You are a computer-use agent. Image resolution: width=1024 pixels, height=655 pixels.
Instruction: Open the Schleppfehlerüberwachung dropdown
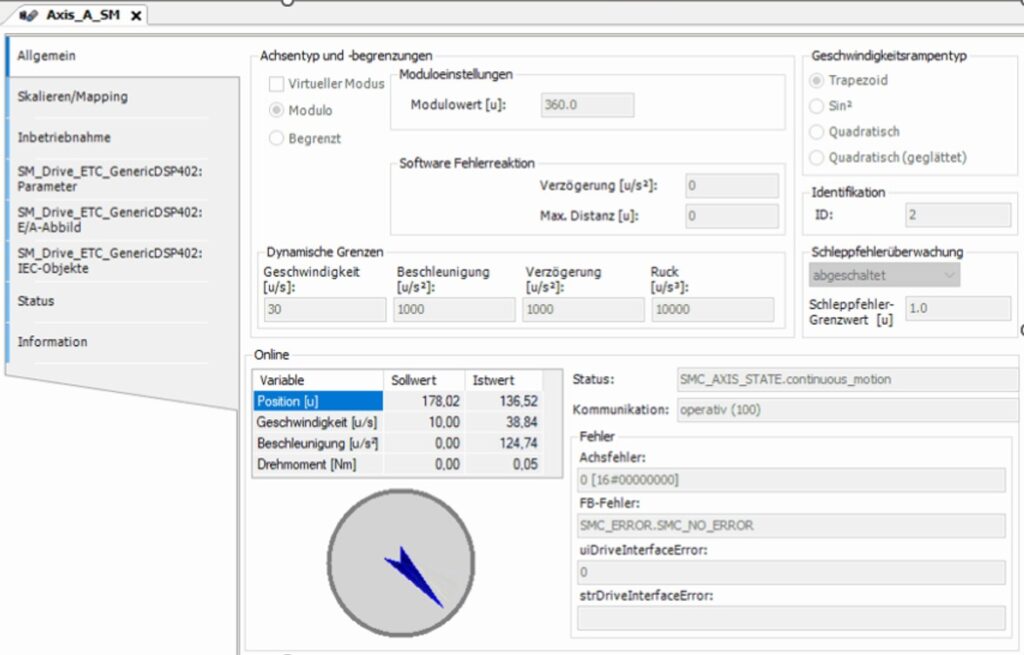884,275
